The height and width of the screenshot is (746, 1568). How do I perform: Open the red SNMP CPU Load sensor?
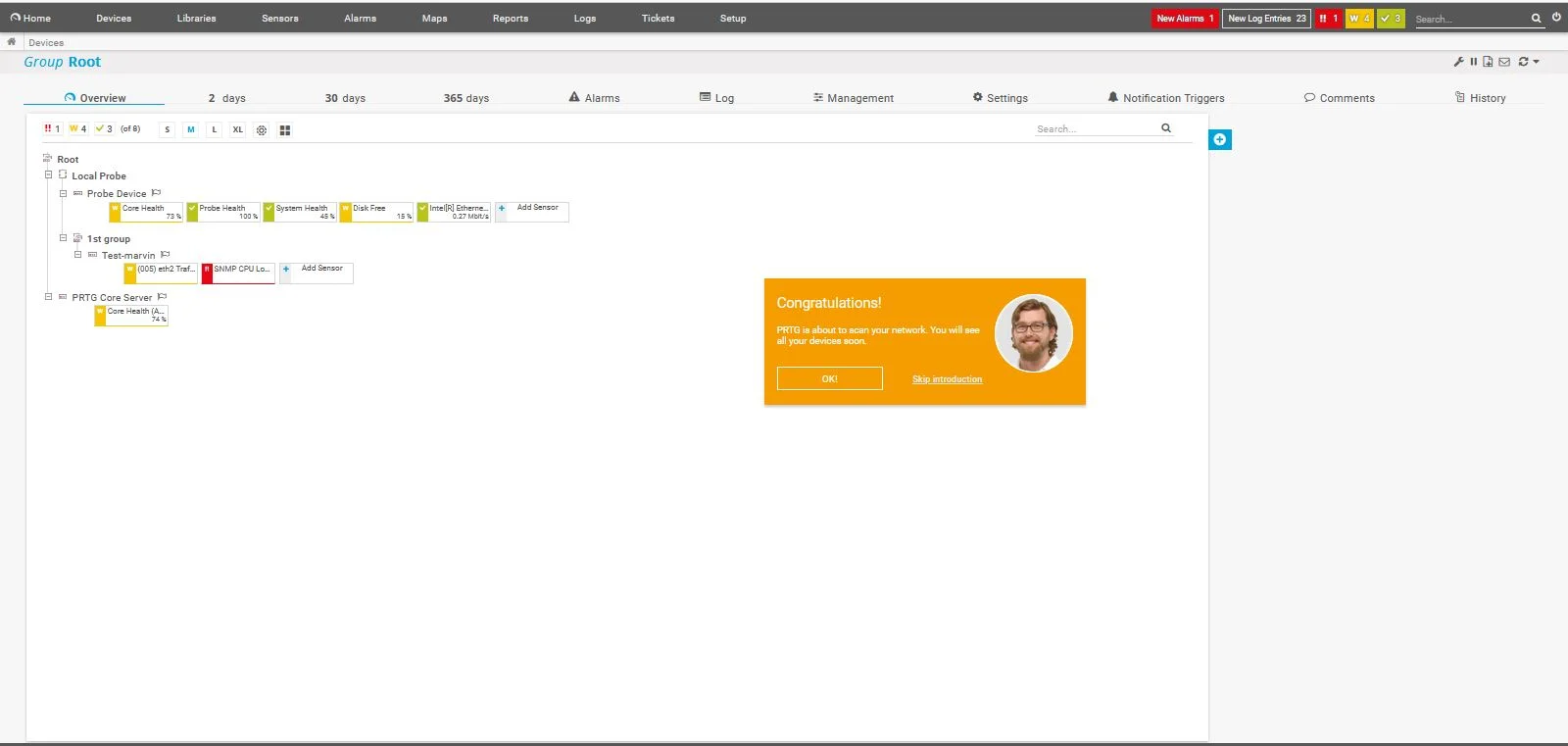tap(238, 274)
